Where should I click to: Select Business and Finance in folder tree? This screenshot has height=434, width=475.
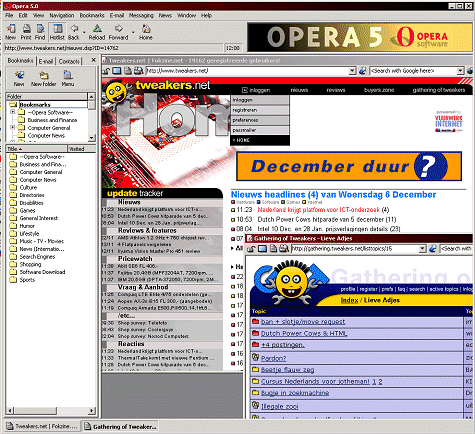[52, 120]
